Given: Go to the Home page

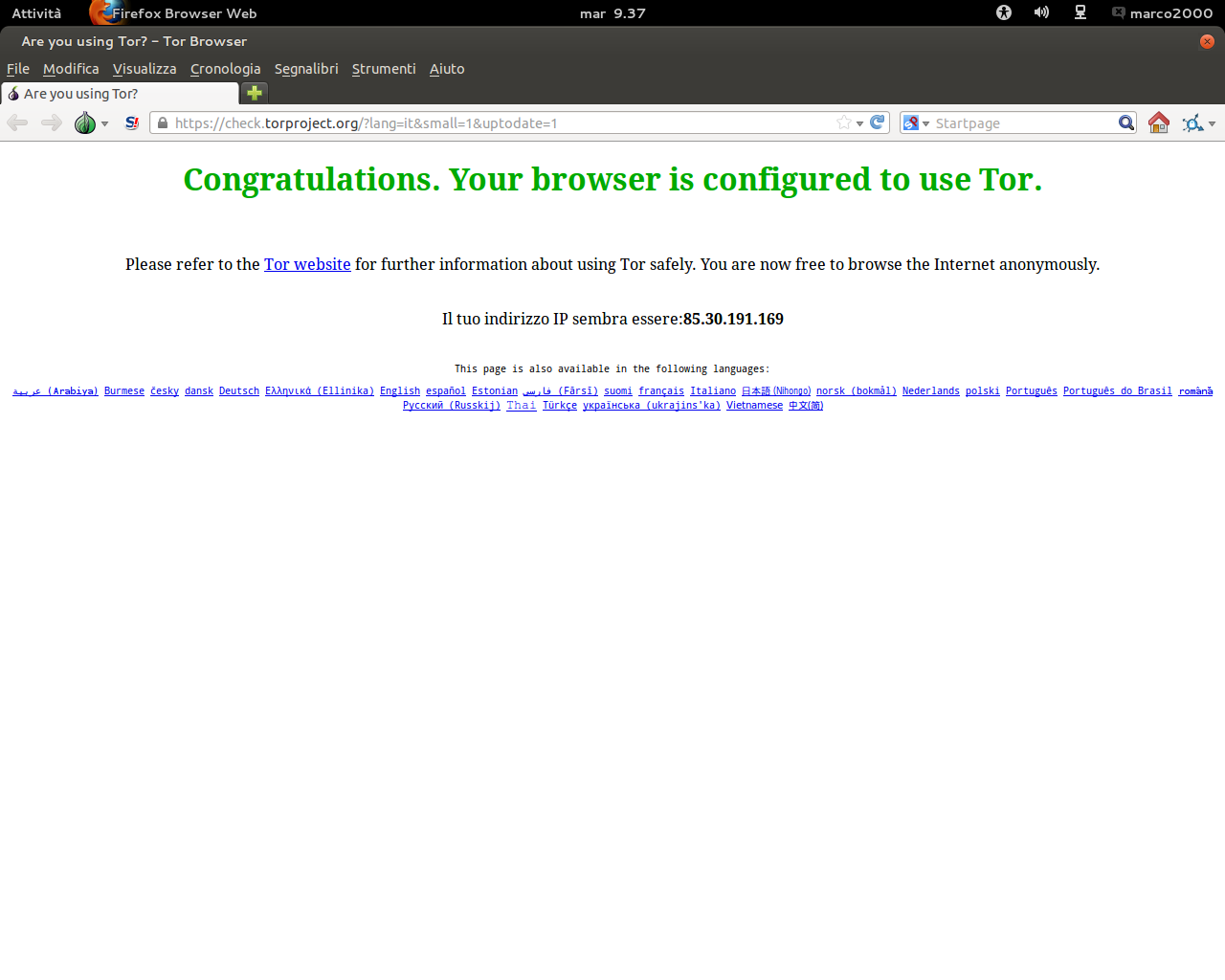Looking at the screenshot, I should (x=1159, y=122).
